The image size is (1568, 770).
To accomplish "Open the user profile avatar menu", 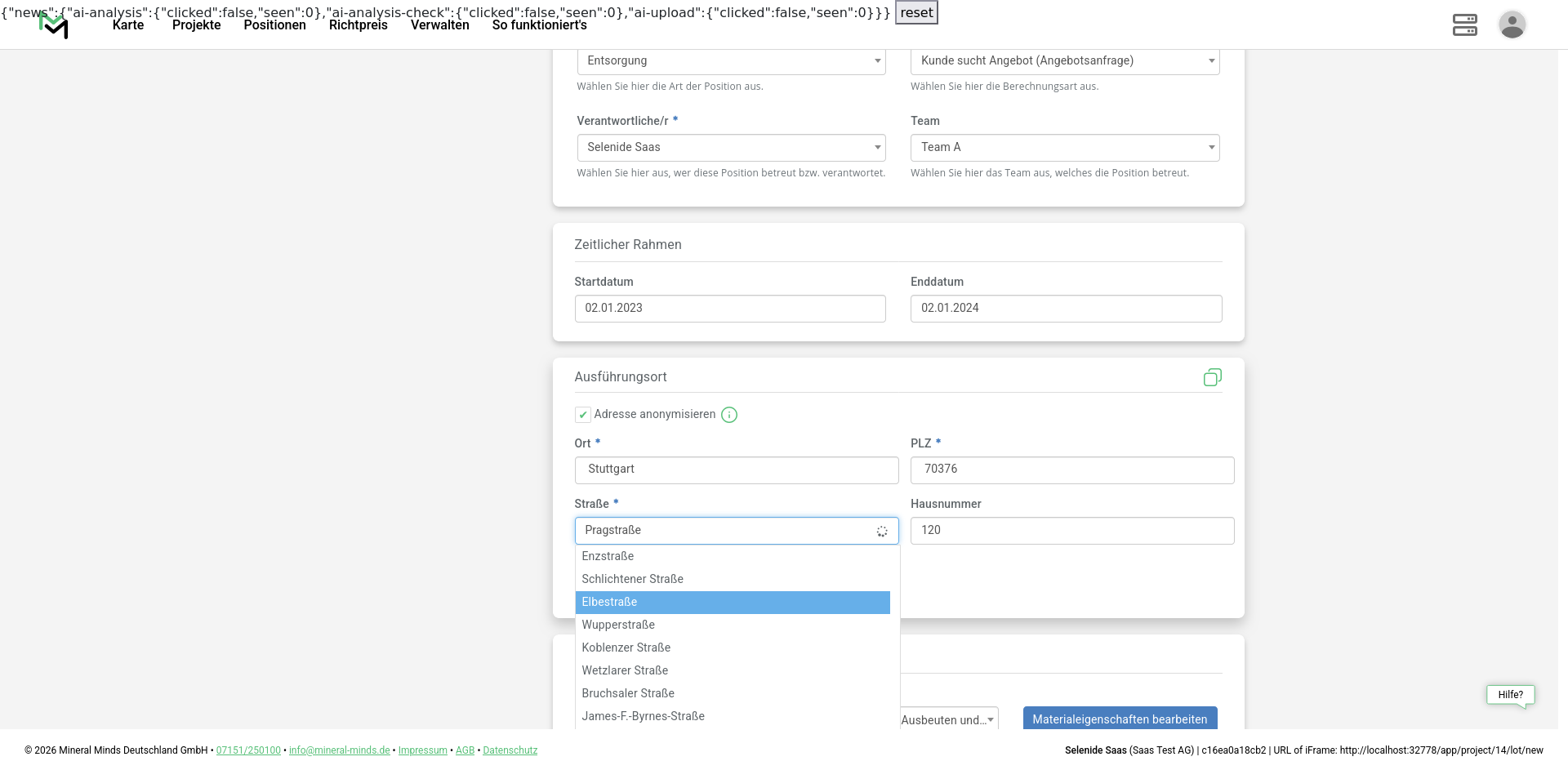I will 1512,24.
